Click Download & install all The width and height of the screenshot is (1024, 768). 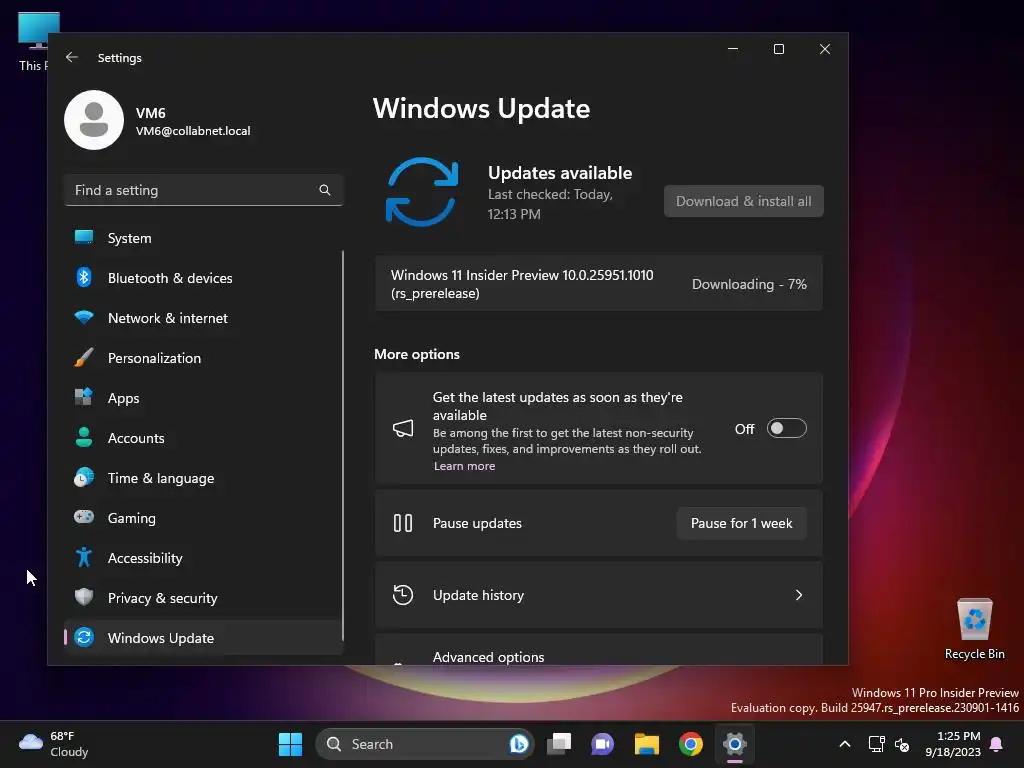pyautogui.click(x=743, y=201)
